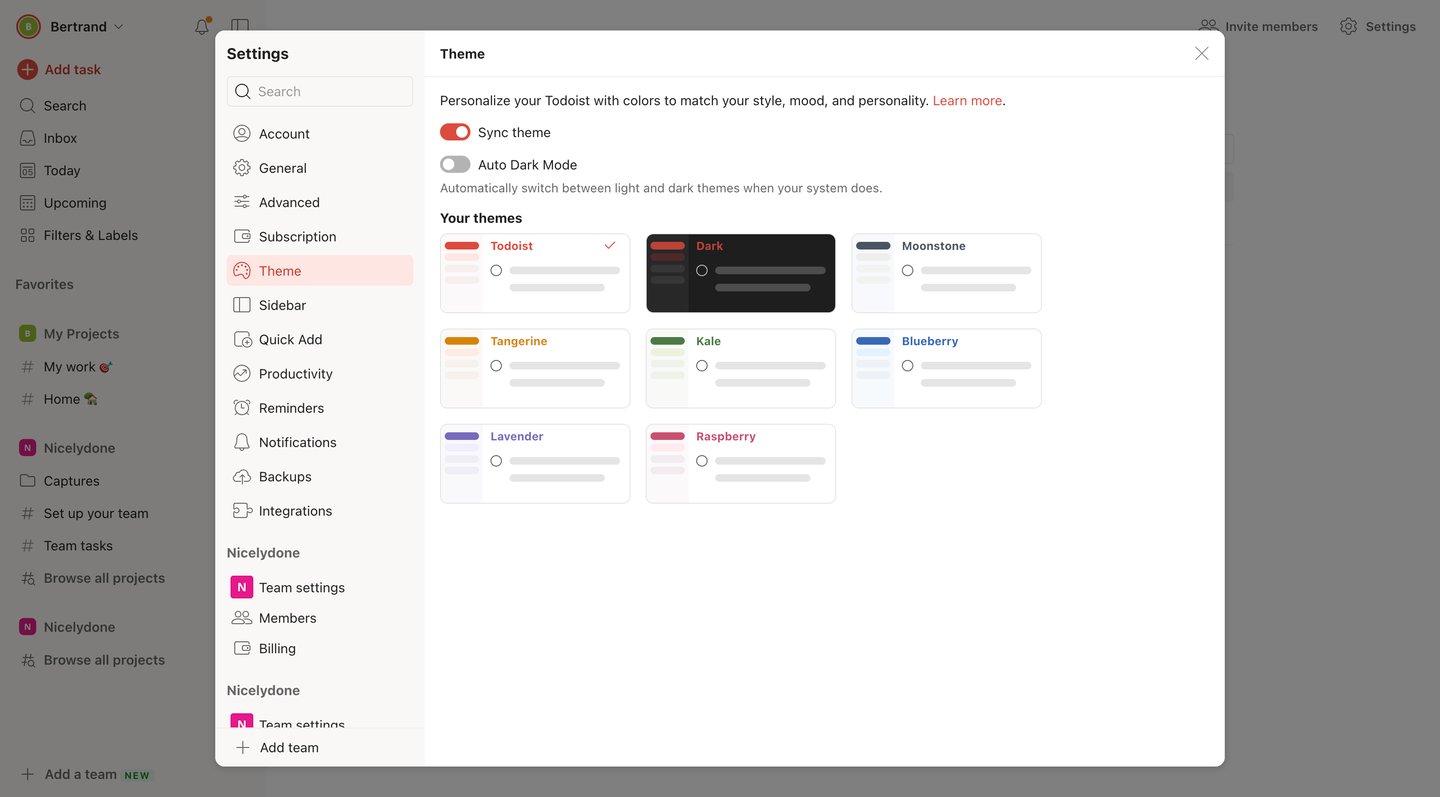This screenshot has width=1440, height=797.
Task: Open Team settings for Nicelydone
Action: (x=301, y=587)
